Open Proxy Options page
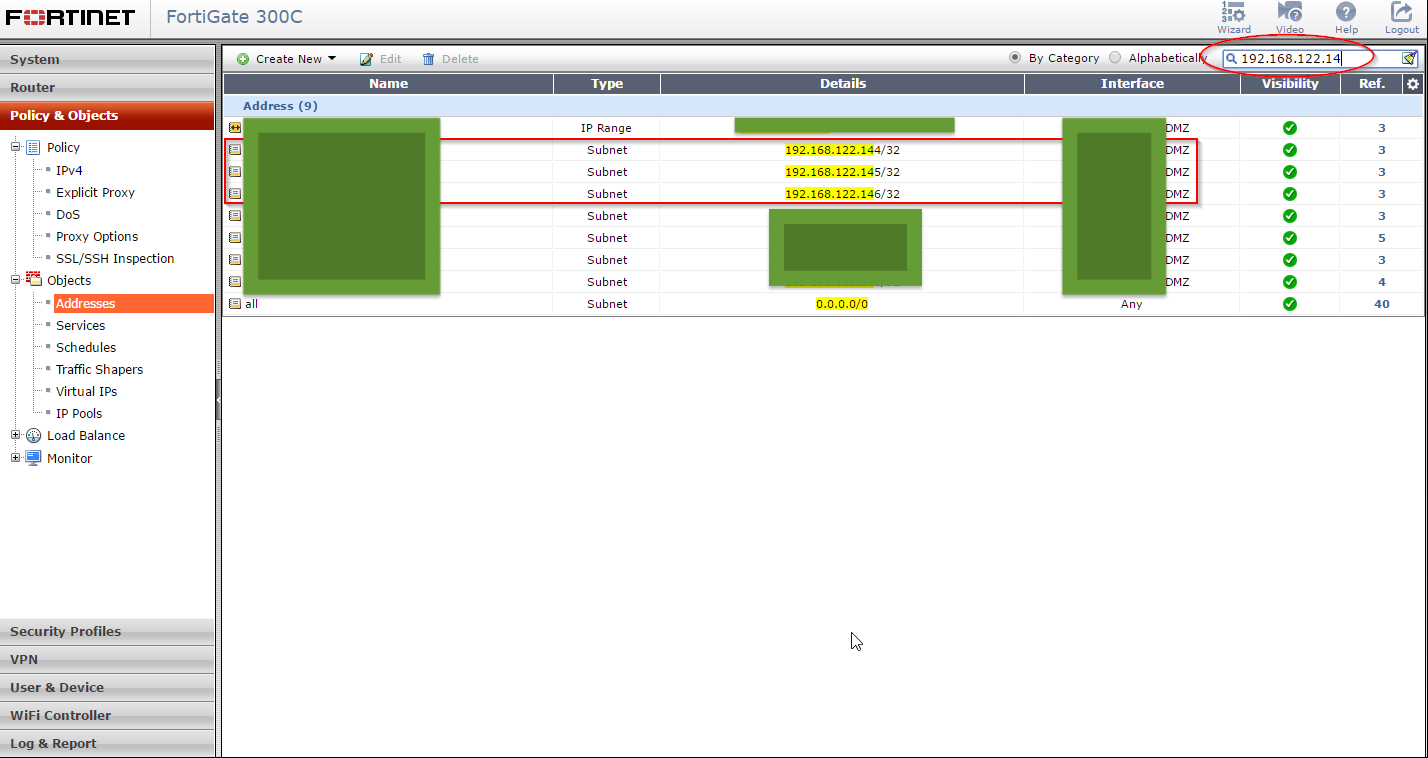The height and width of the screenshot is (758, 1428). coord(97,236)
